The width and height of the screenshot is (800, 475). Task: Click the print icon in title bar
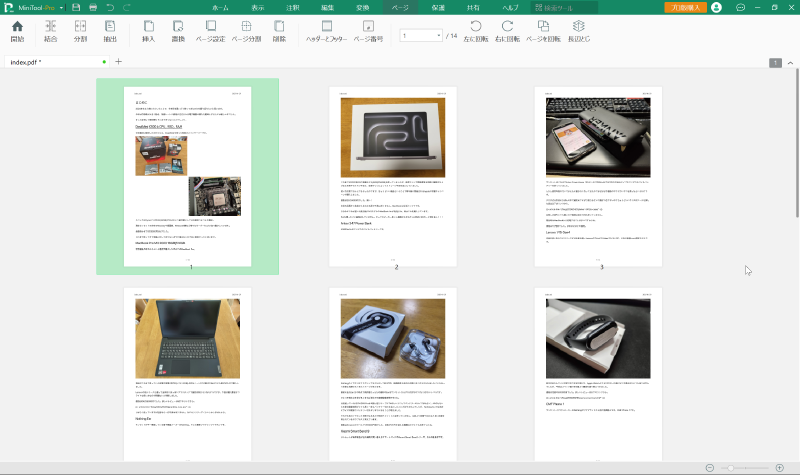click(x=93, y=7)
